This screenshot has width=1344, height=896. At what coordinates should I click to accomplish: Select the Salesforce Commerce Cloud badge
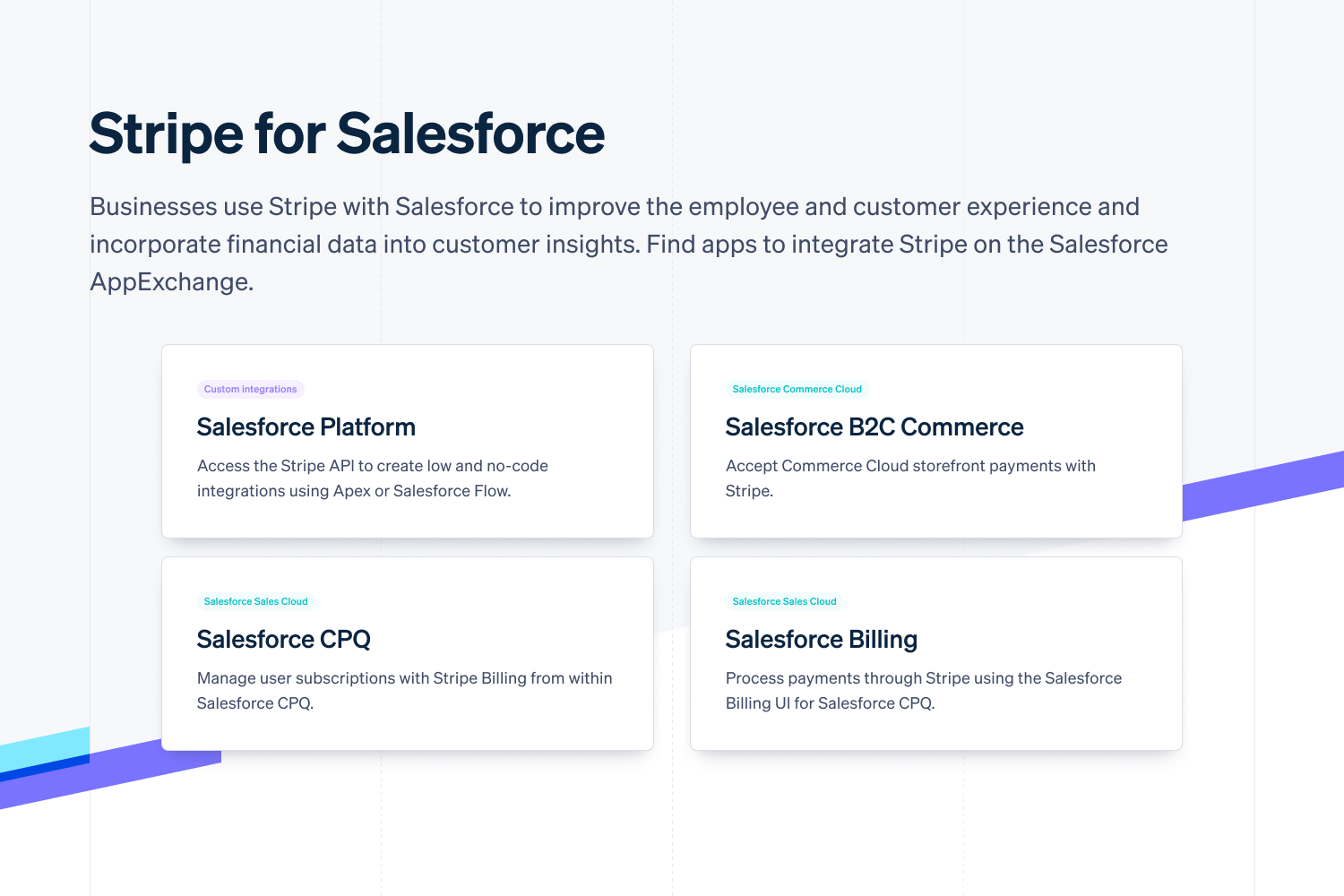click(797, 389)
